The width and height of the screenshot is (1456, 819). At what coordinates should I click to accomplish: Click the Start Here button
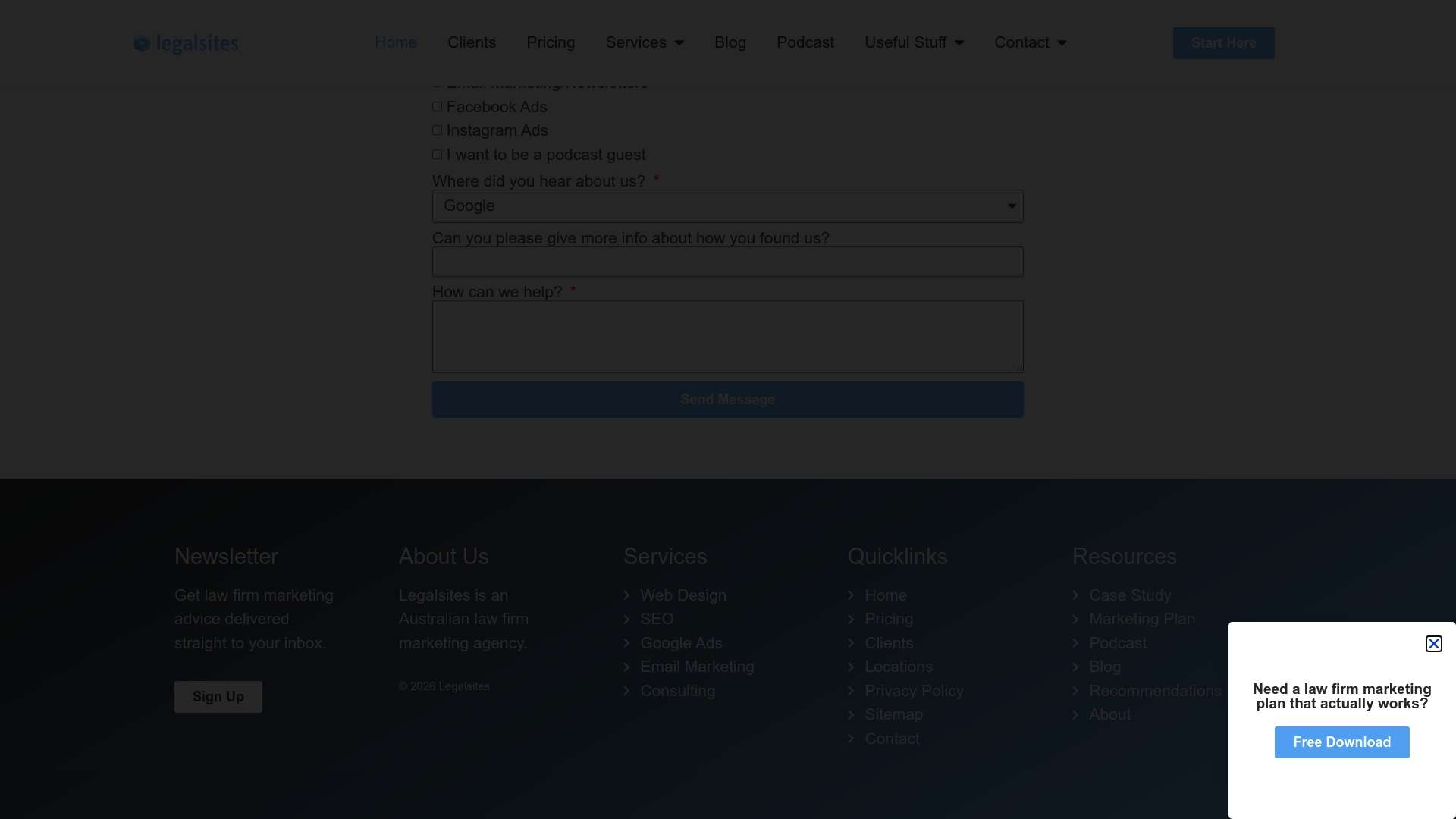click(x=1223, y=43)
